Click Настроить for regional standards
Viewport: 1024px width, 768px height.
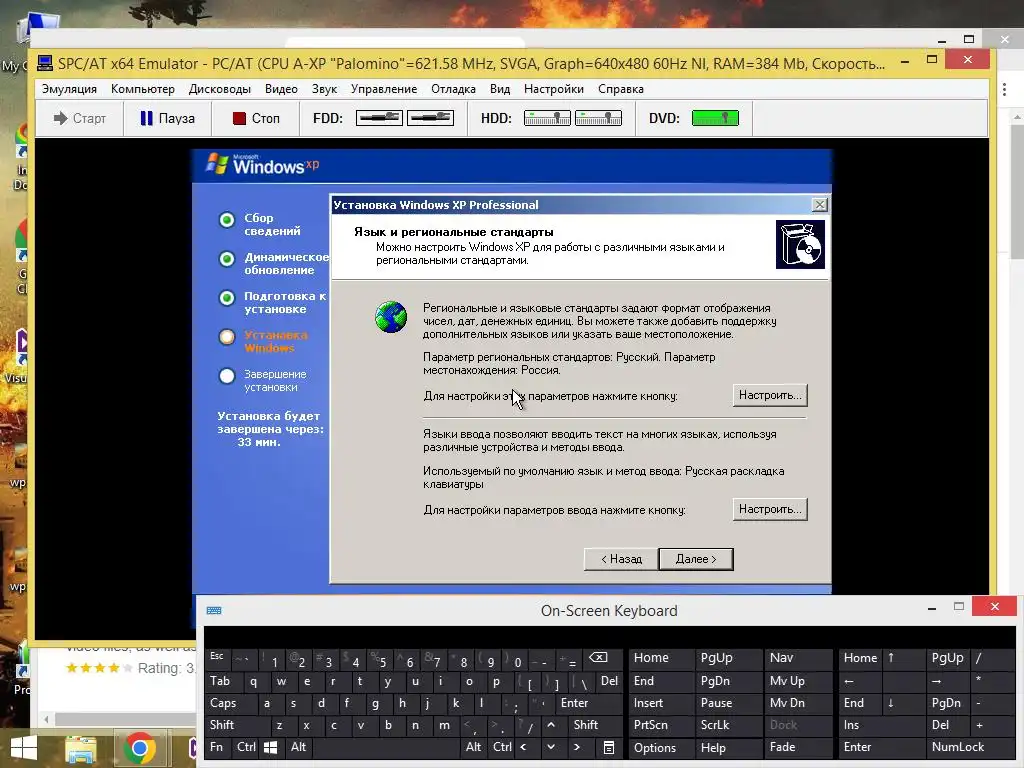click(x=770, y=395)
